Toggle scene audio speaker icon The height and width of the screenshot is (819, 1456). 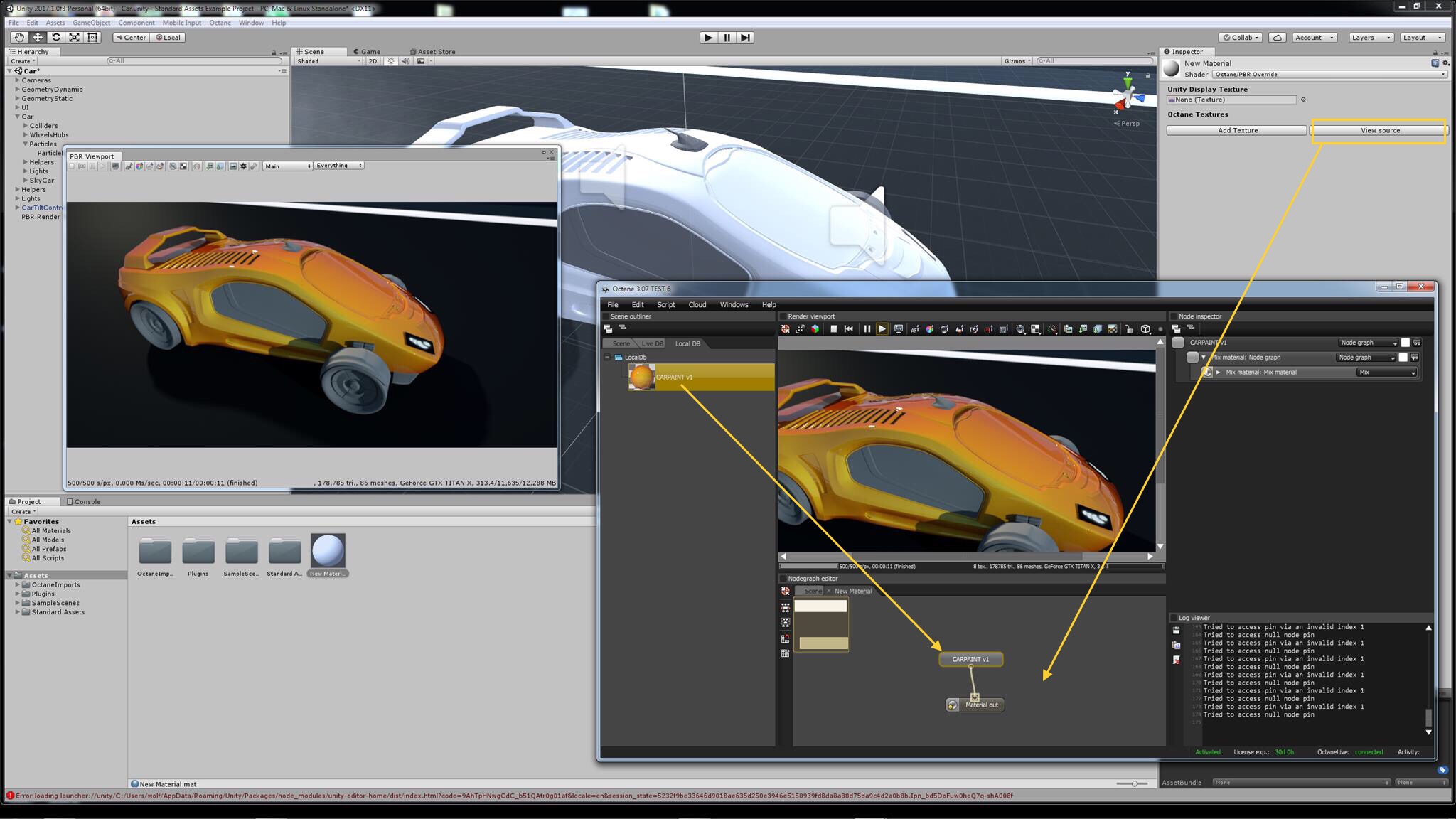pyautogui.click(x=405, y=61)
